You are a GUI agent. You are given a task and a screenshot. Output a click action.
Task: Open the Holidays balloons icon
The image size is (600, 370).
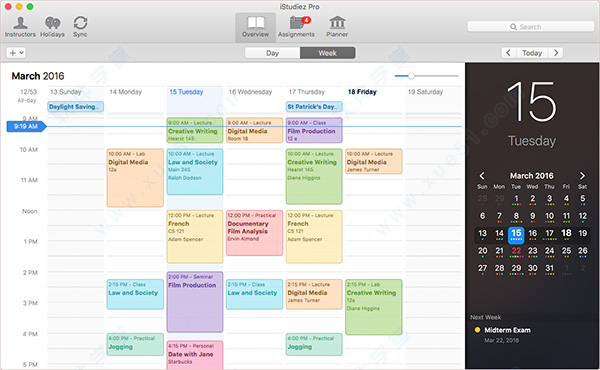pyautogui.click(x=52, y=26)
